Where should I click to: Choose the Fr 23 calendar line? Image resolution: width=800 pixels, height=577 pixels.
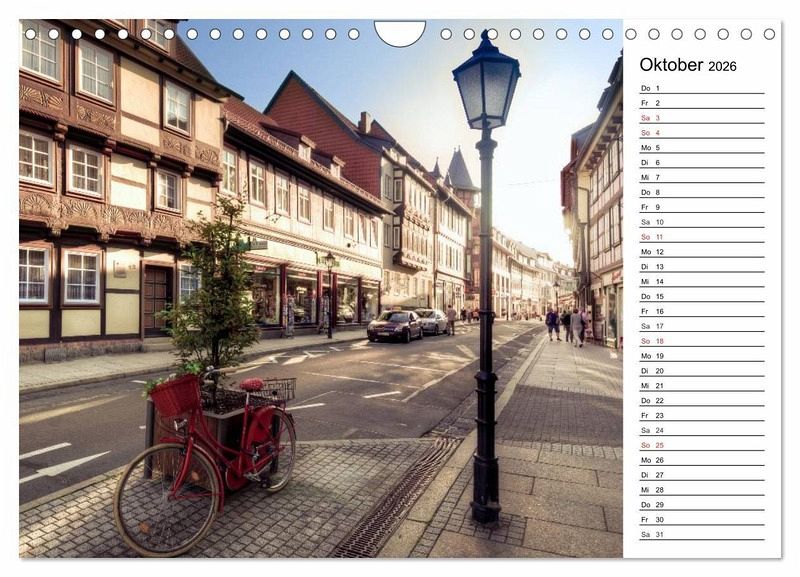click(701, 415)
